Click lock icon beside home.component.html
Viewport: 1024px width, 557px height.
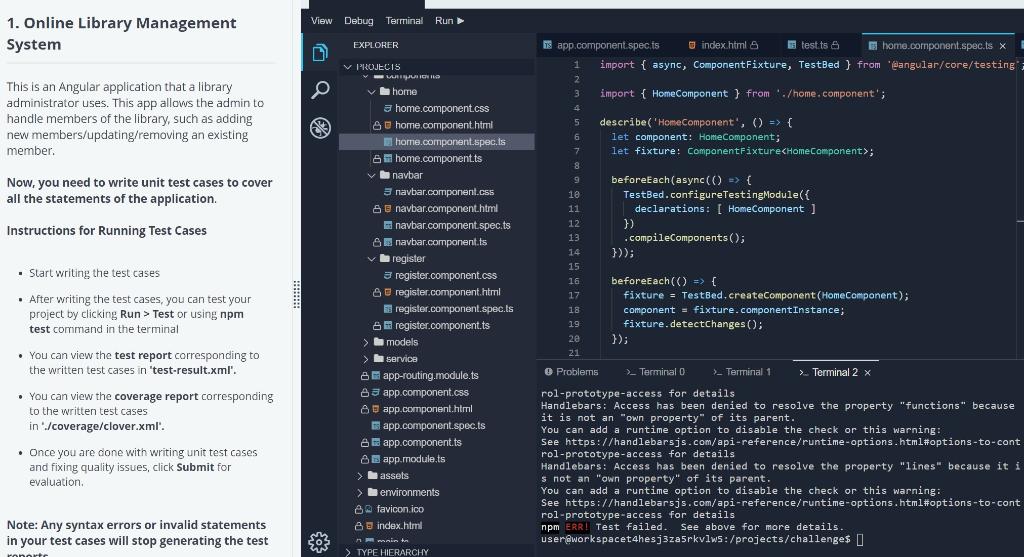pyautogui.click(x=377, y=125)
